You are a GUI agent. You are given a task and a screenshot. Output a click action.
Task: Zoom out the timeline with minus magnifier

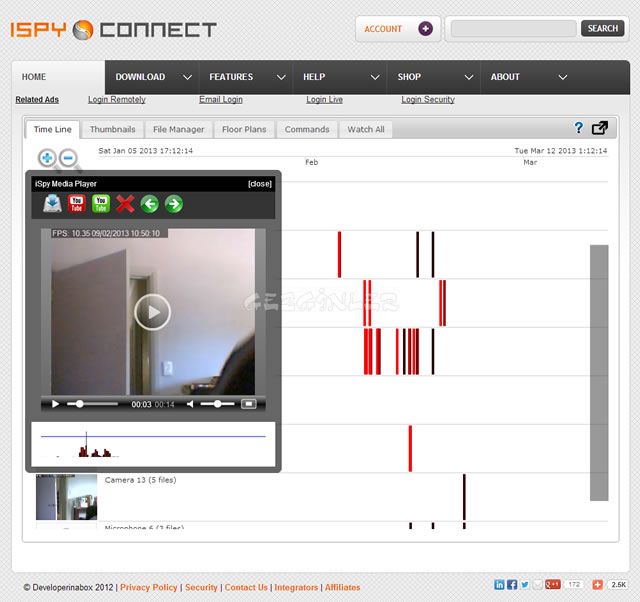point(69,158)
